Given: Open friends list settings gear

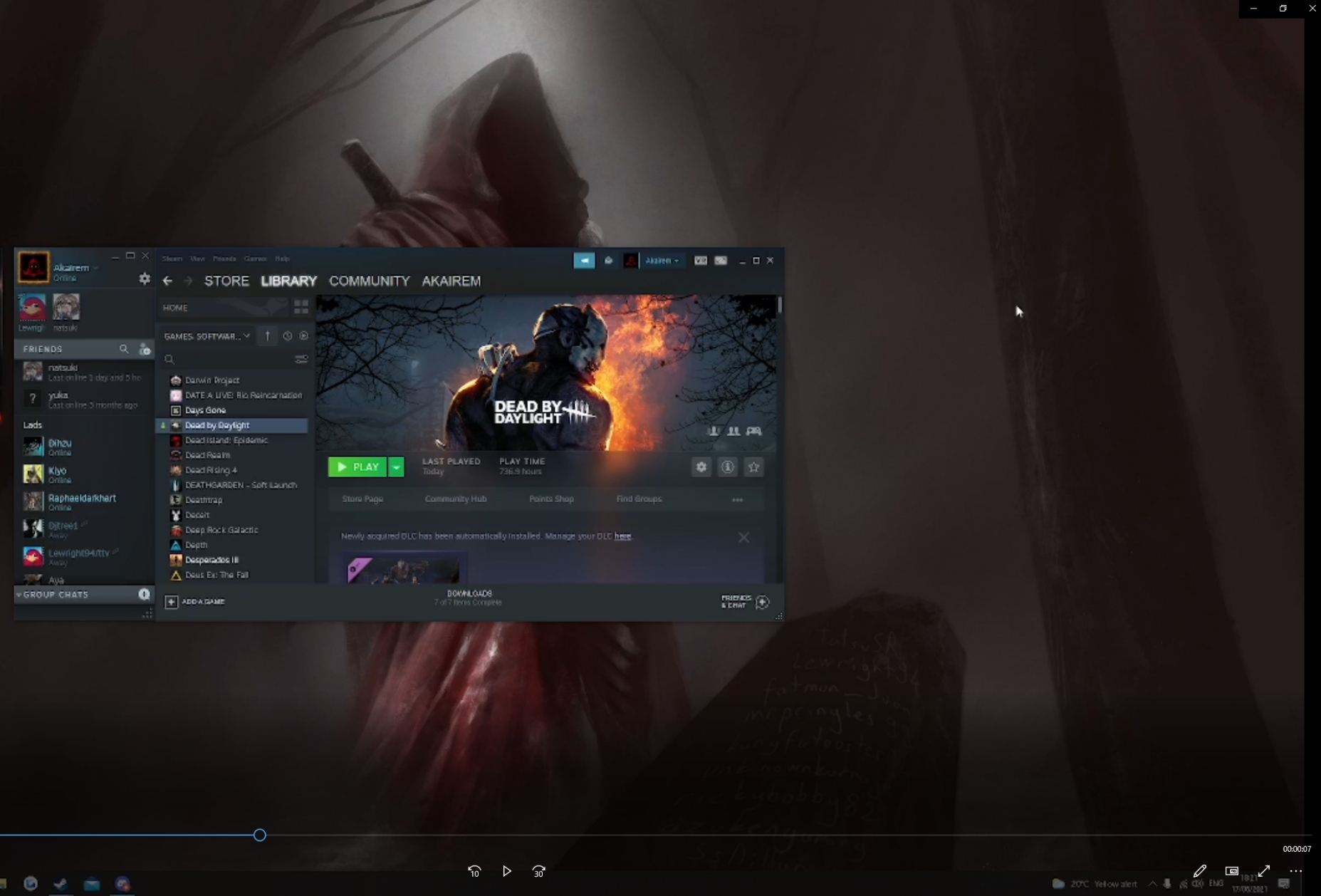Looking at the screenshot, I should pyautogui.click(x=145, y=278).
